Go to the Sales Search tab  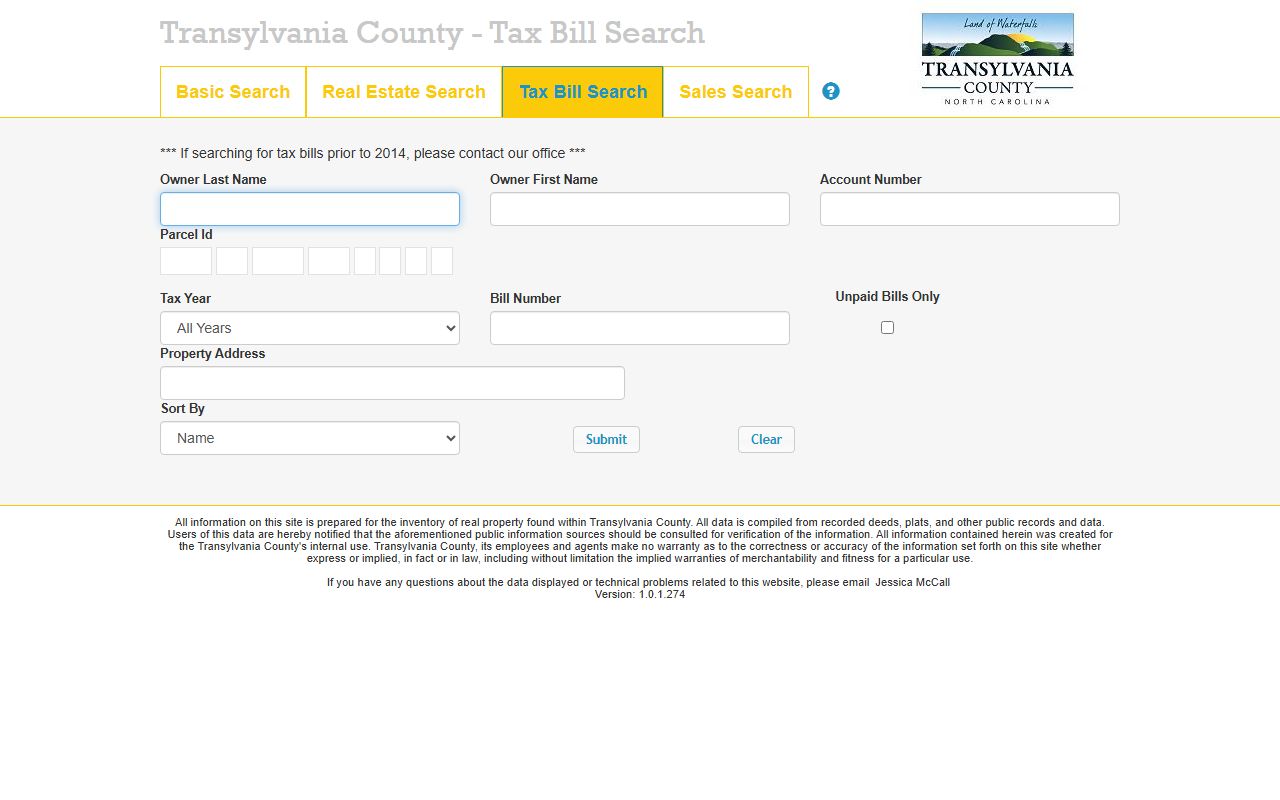click(736, 92)
